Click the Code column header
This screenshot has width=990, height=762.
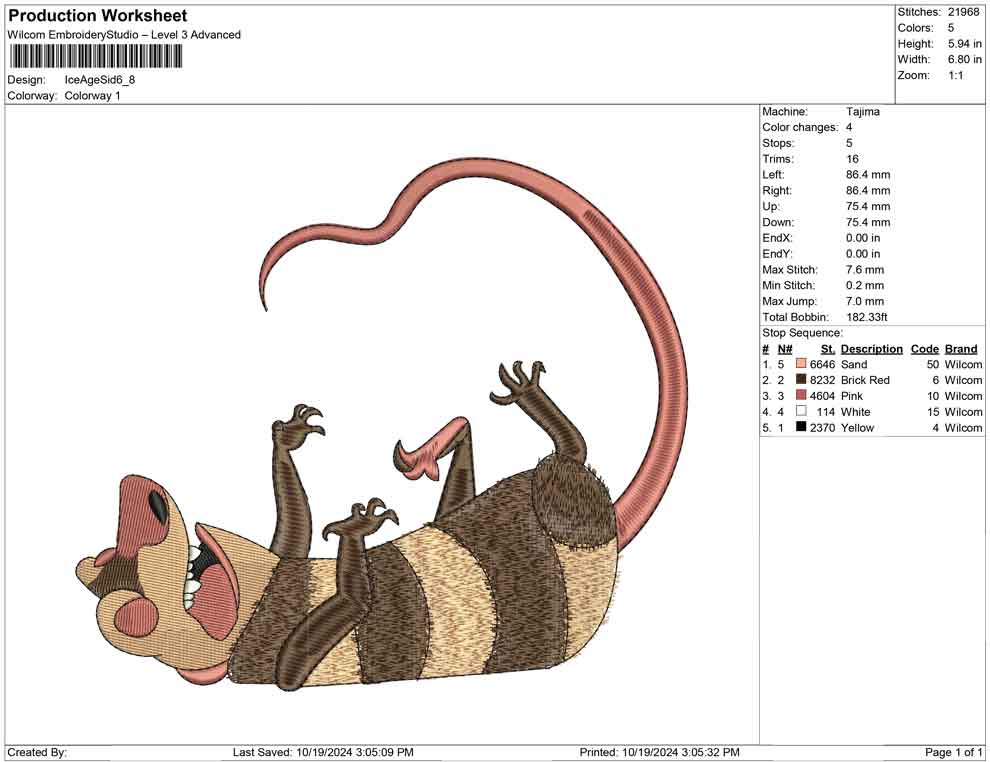(x=924, y=348)
